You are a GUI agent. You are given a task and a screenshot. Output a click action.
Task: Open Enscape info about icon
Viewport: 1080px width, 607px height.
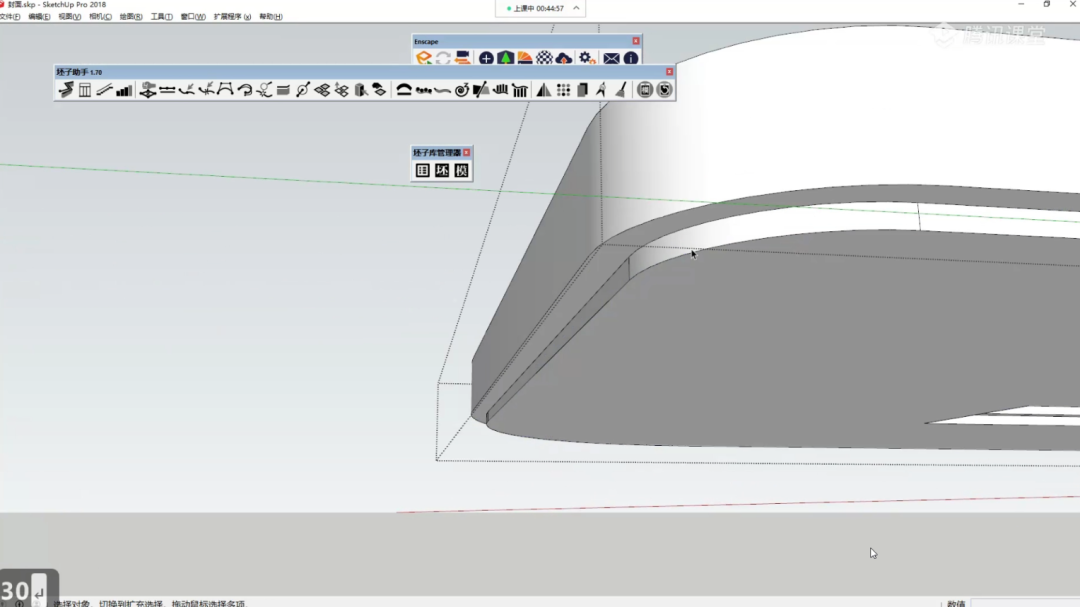[631, 59]
